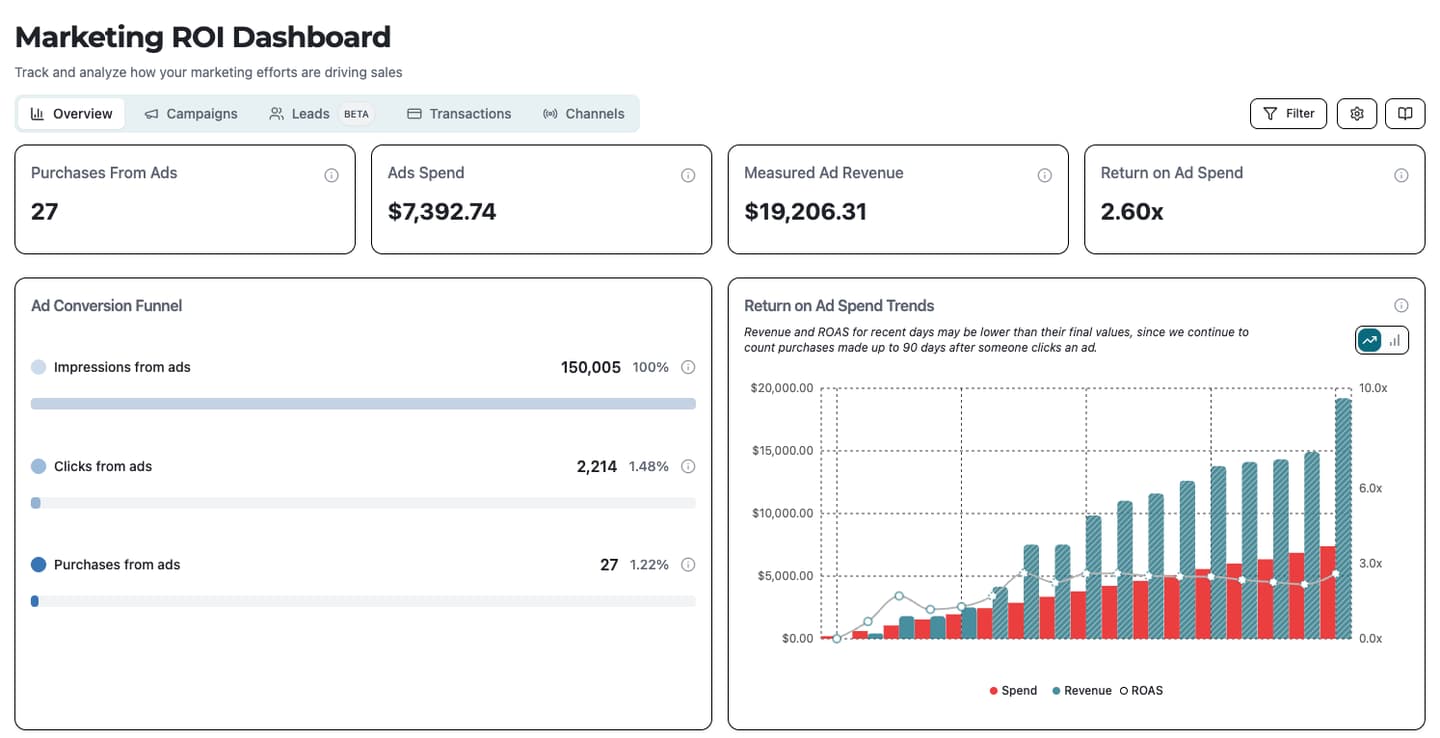Click the Impressions from ads progress bar
Viewport: 1440px width, 738px height.
pyautogui.click(x=363, y=404)
